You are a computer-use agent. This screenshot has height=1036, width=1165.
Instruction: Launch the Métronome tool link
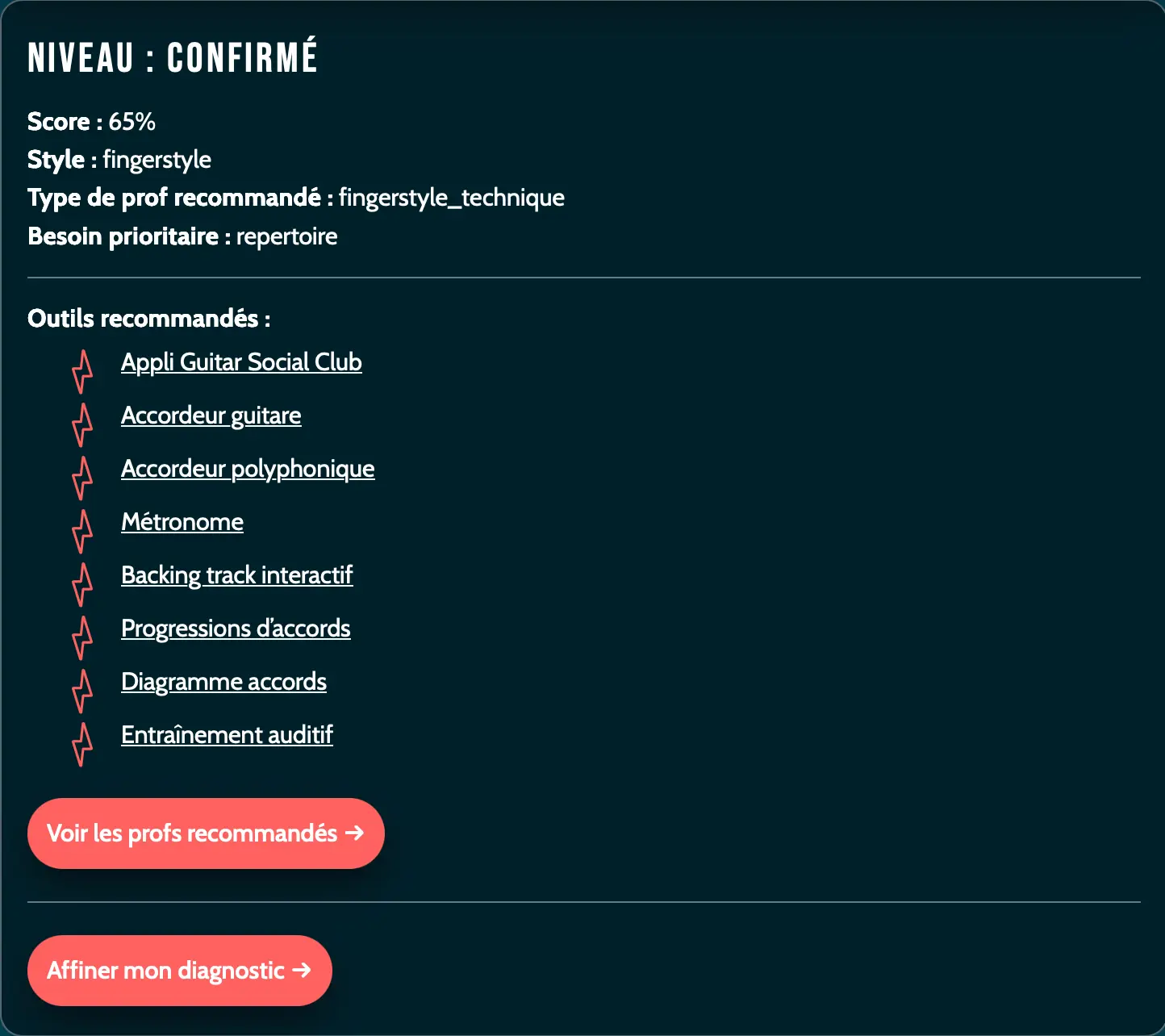pos(182,522)
